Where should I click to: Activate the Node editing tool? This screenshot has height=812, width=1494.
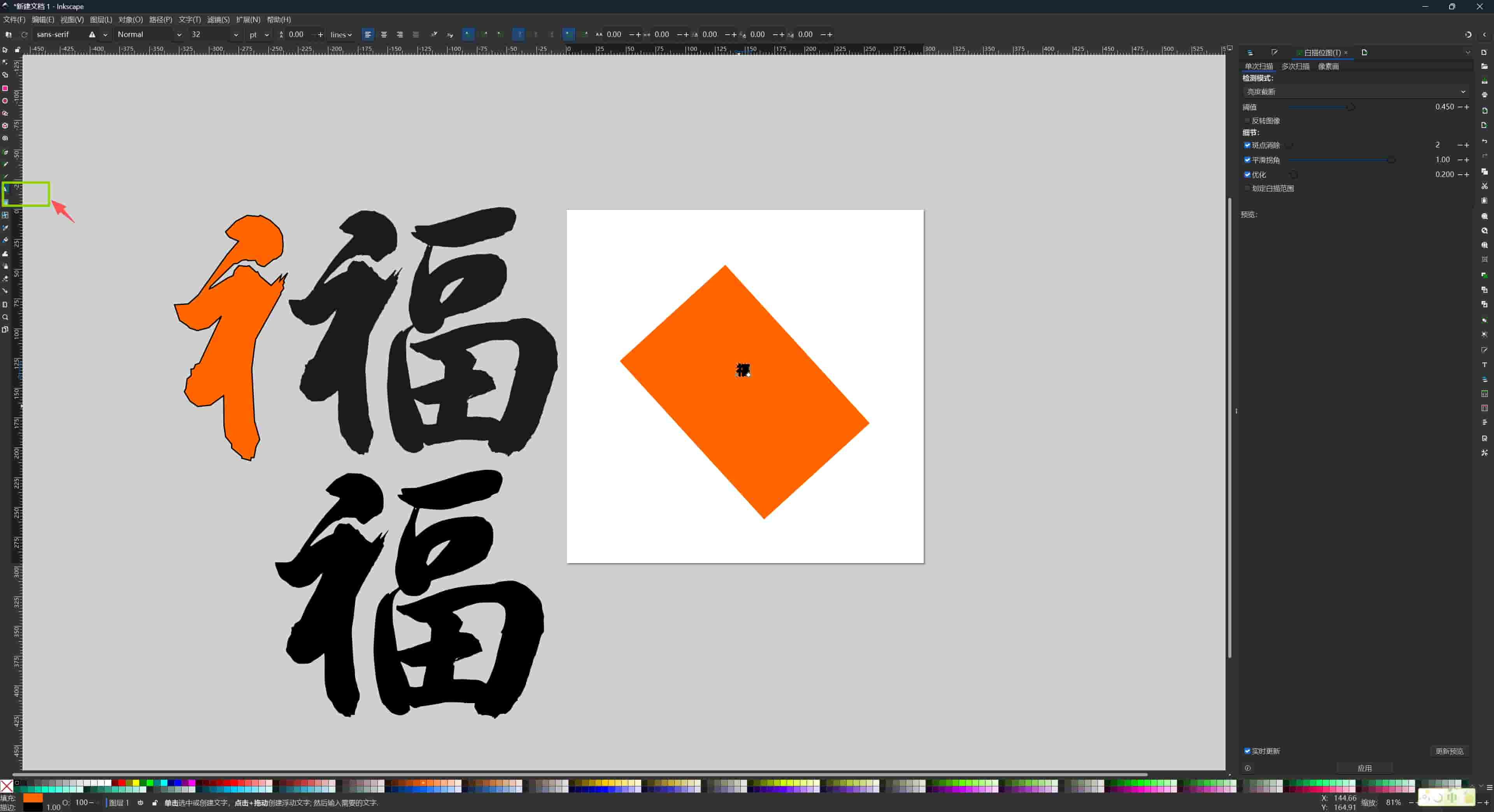(x=5, y=62)
